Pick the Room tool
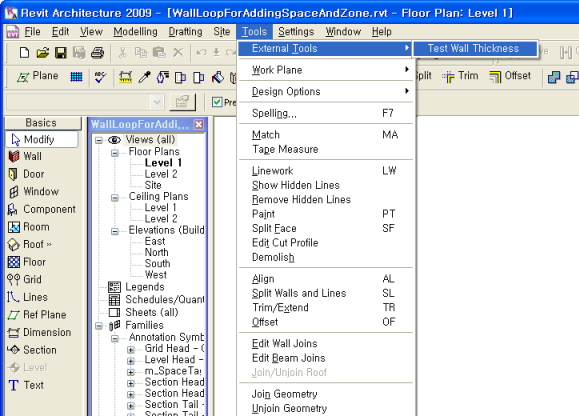Viewport: 579px width, 416px height. coord(29,227)
